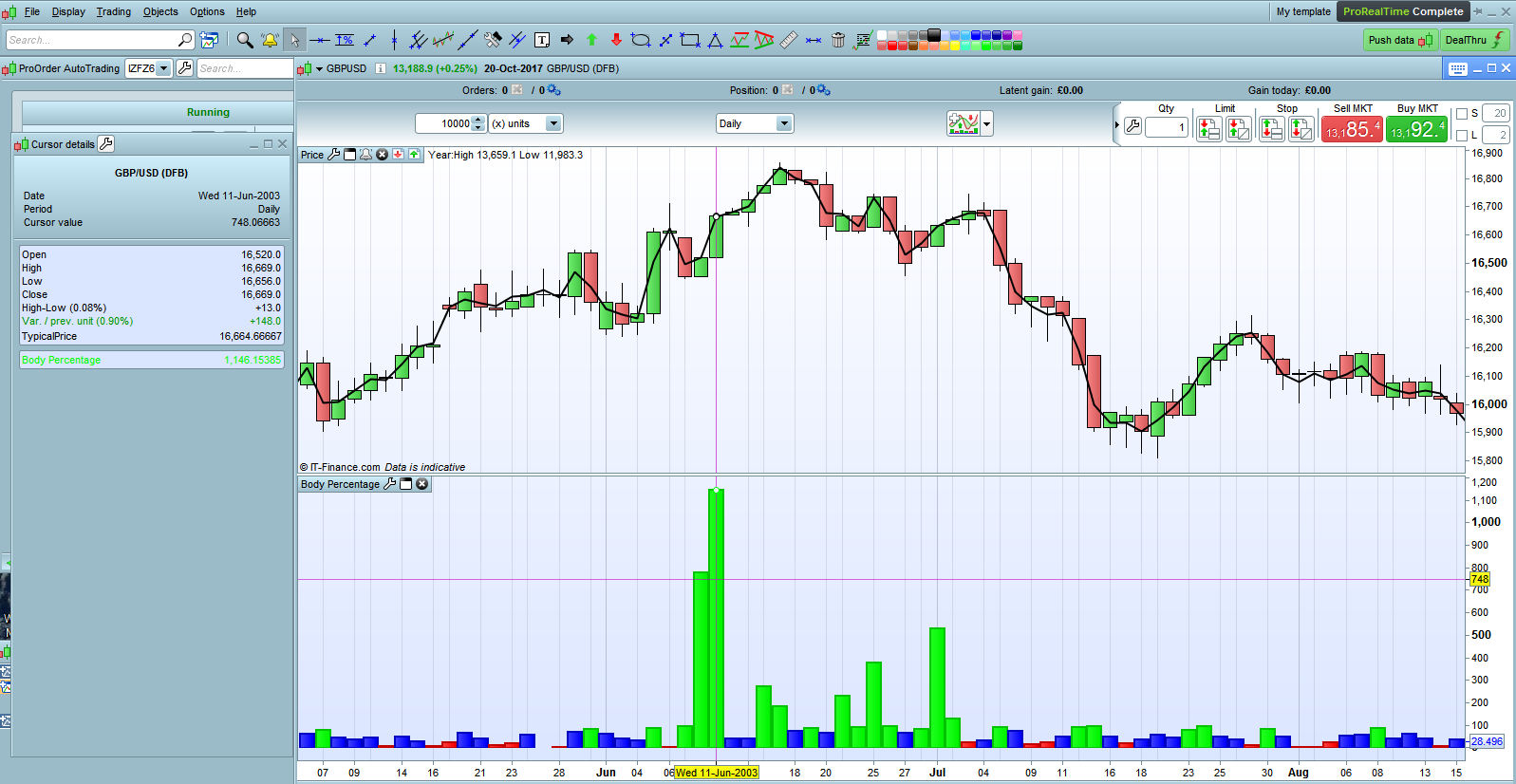Image resolution: width=1516 pixels, height=784 pixels.
Task: Open the Trading menu
Action: 114,11
